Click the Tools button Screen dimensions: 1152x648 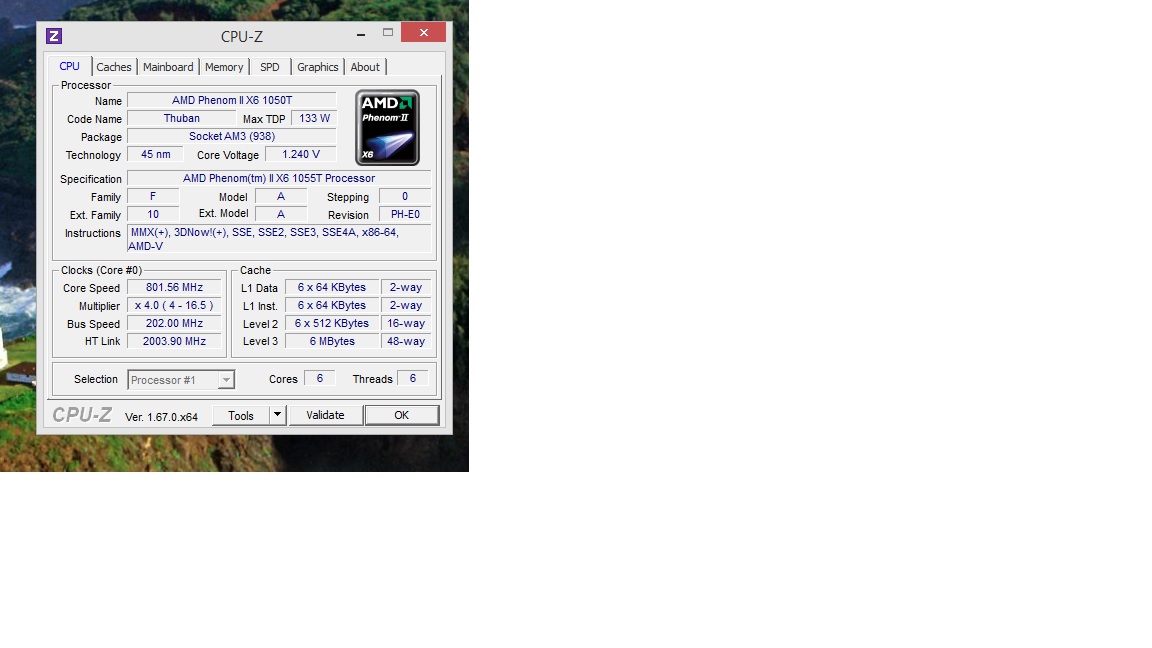[241, 415]
